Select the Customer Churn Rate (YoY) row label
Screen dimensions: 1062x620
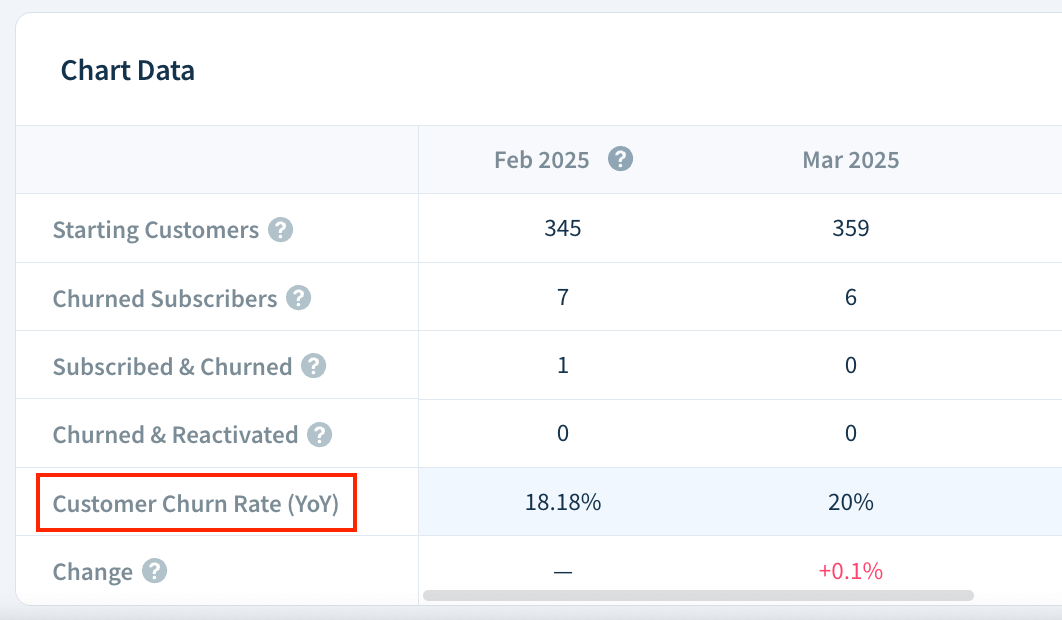coord(196,503)
